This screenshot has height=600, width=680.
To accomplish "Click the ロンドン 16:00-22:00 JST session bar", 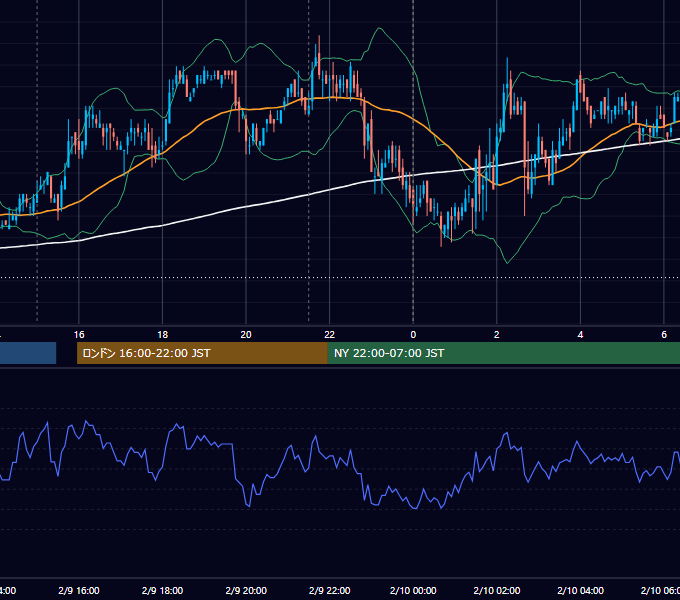I will 202,353.
